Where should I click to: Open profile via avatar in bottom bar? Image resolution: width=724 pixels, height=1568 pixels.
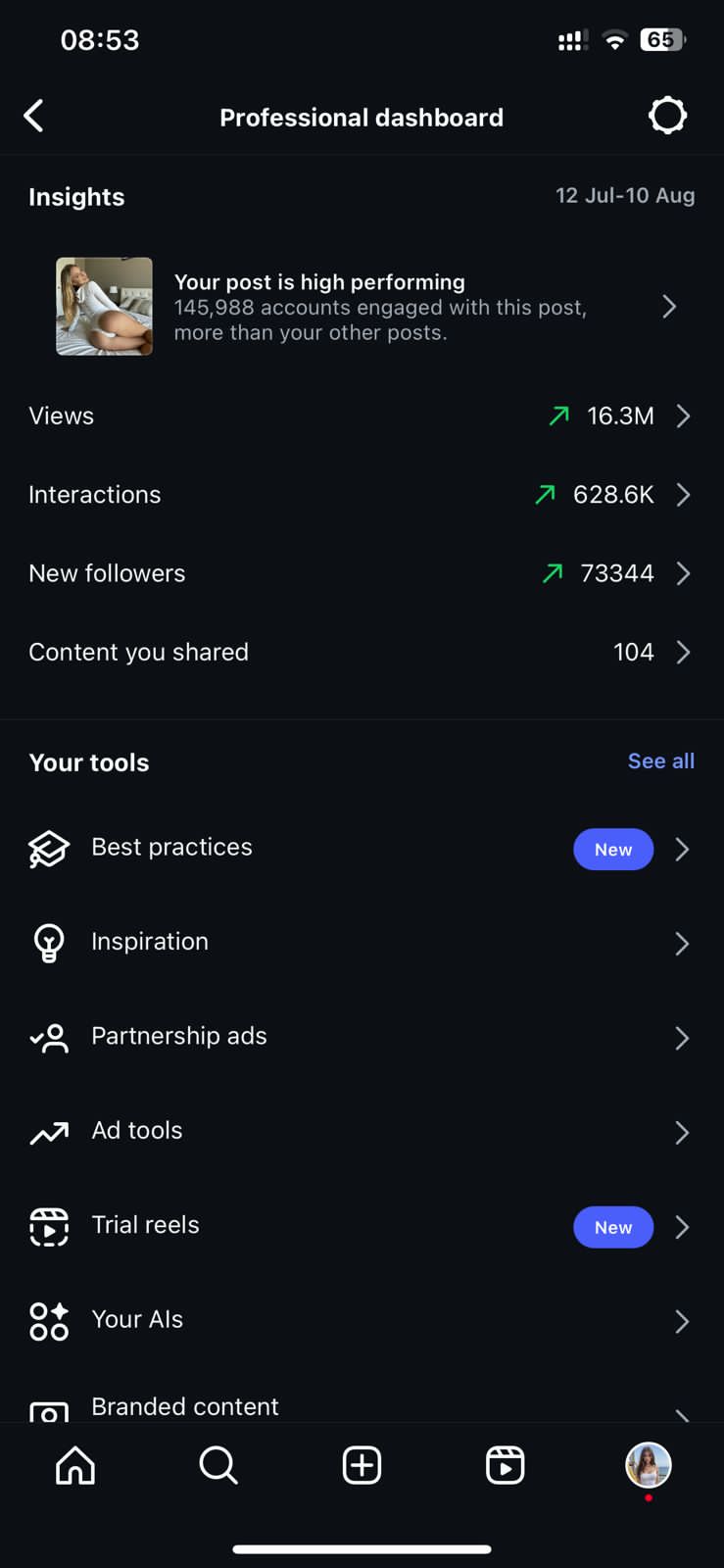(648, 1466)
